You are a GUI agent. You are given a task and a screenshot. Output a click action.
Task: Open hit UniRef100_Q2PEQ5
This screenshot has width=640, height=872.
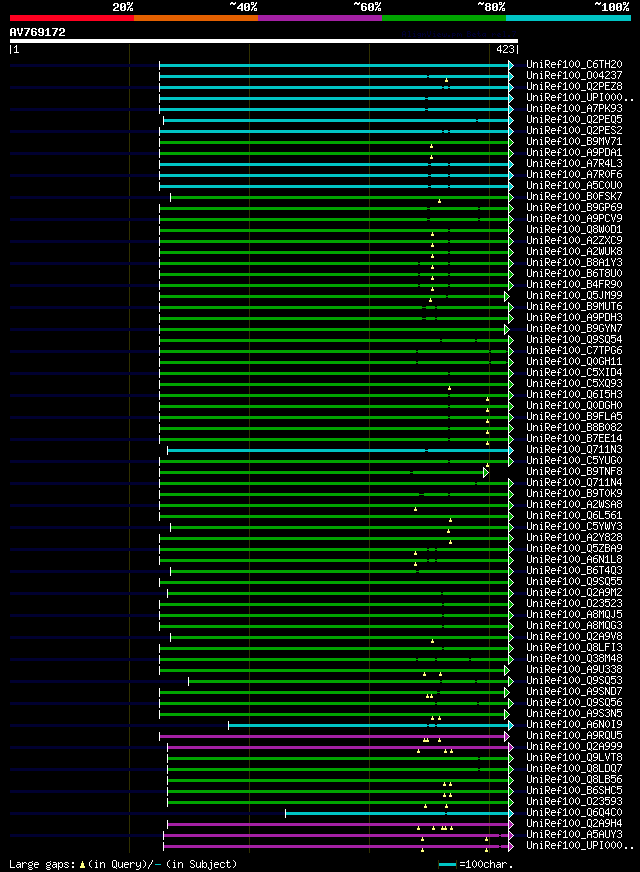574,120
